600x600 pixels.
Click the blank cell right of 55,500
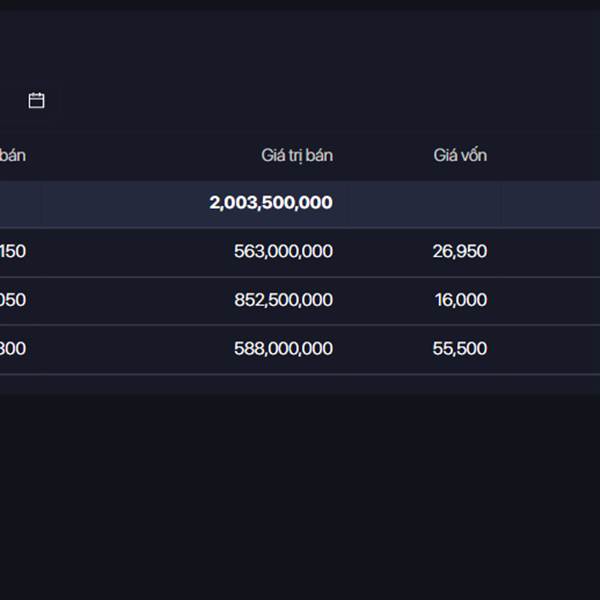[x=550, y=349]
